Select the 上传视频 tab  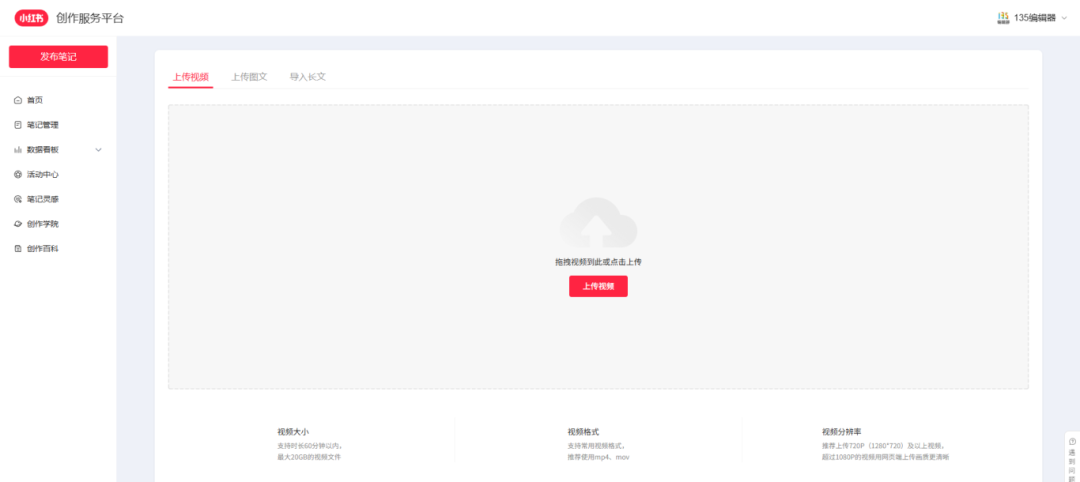point(190,76)
